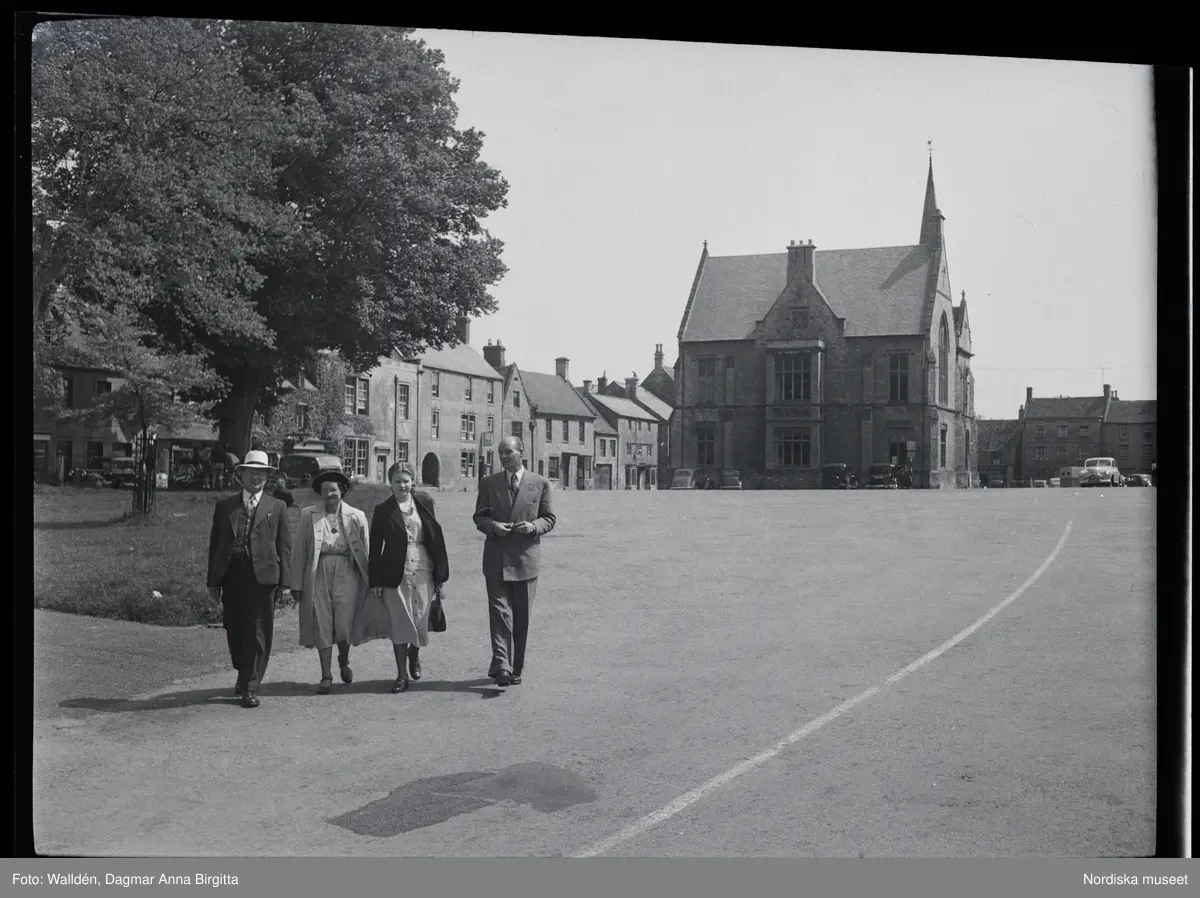Click the lower bay window of the hall

coord(794,446)
